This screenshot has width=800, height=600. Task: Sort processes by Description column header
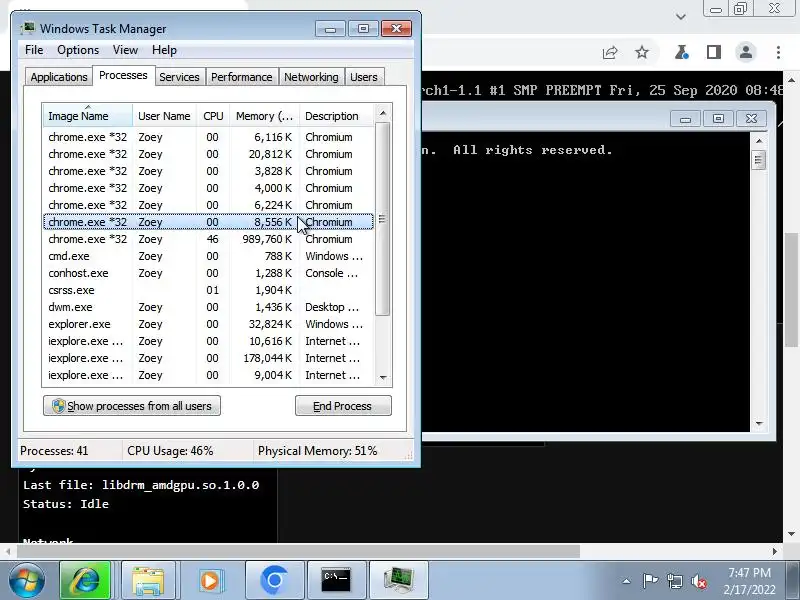(x=336, y=116)
